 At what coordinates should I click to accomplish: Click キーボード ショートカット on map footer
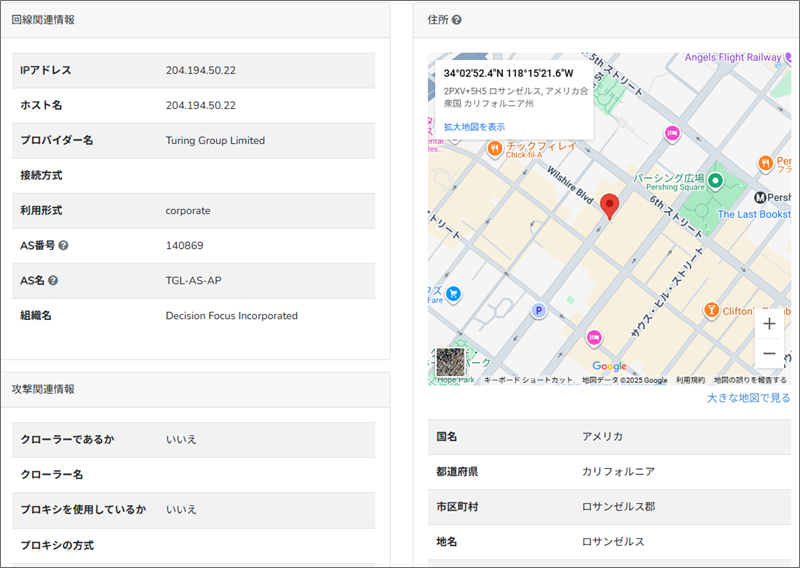coord(528,380)
